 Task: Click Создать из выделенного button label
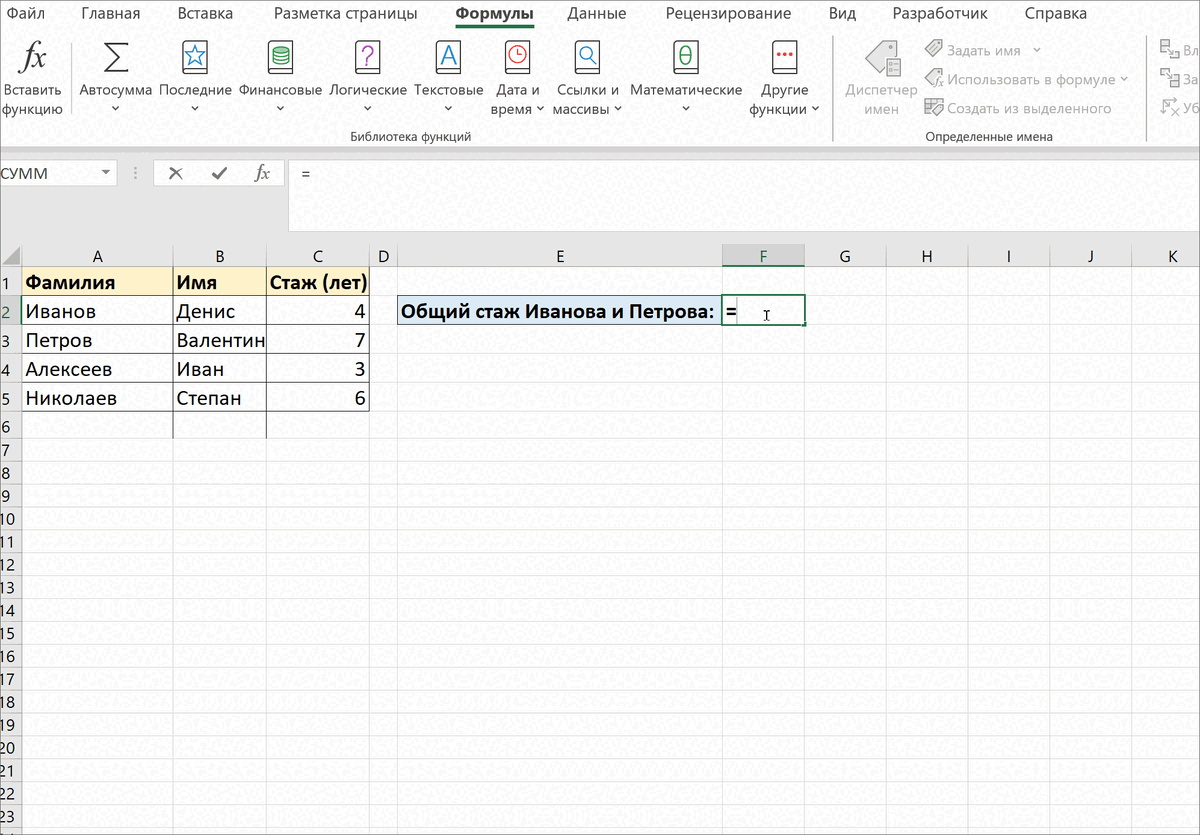(x=1029, y=108)
